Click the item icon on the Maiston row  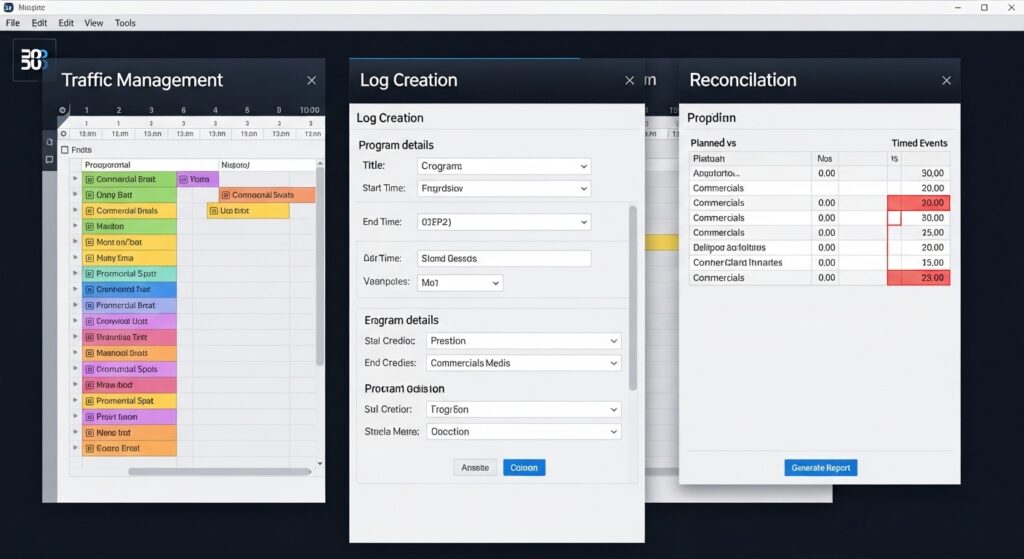(89, 227)
